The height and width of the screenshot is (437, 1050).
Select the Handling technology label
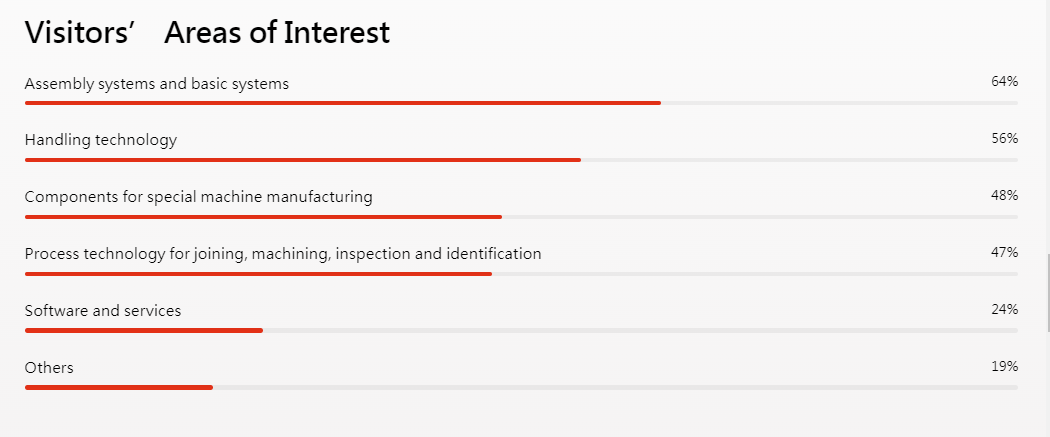pyautogui.click(x=100, y=140)
